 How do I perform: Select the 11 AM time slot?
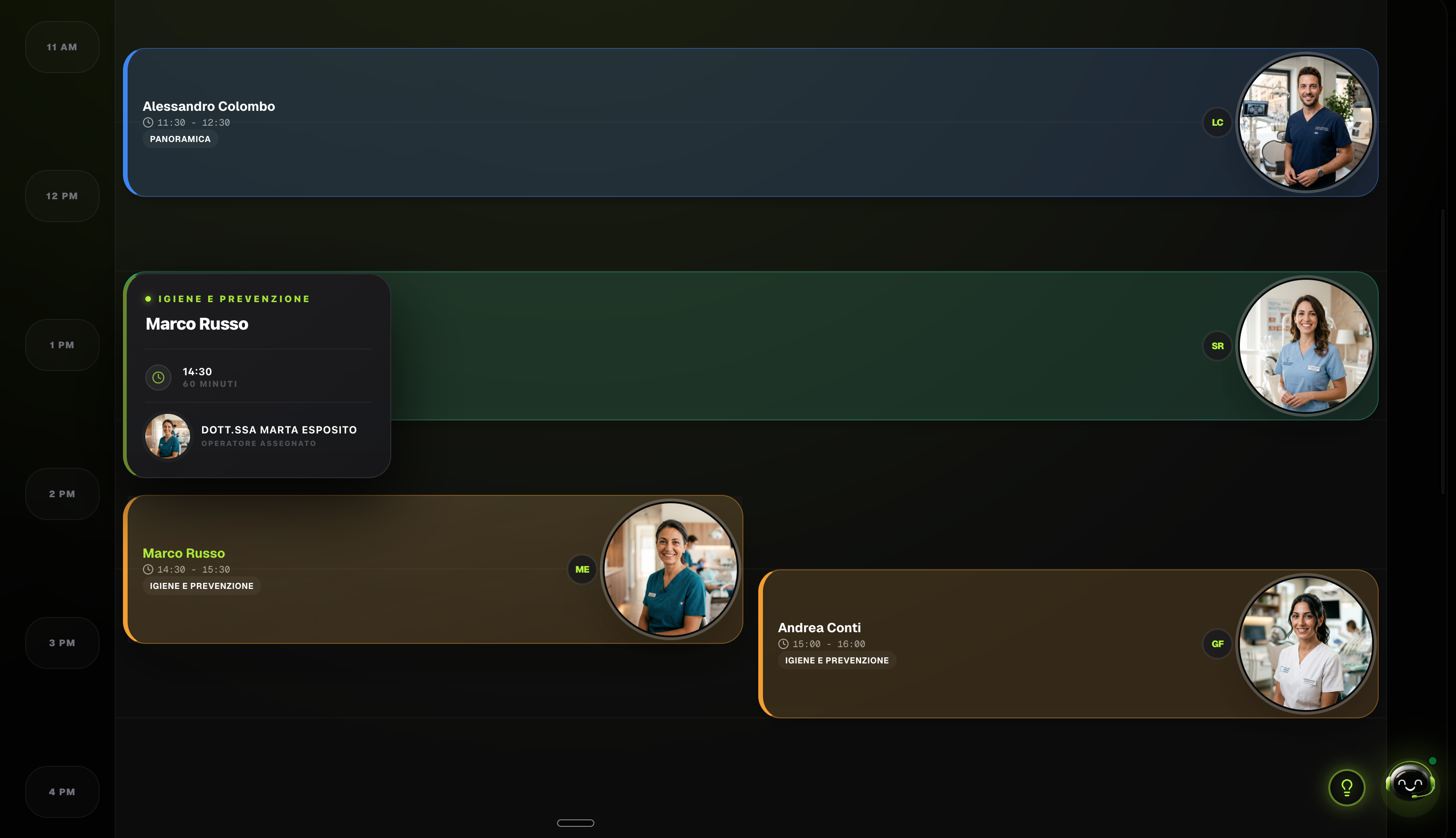click(62, 47)
